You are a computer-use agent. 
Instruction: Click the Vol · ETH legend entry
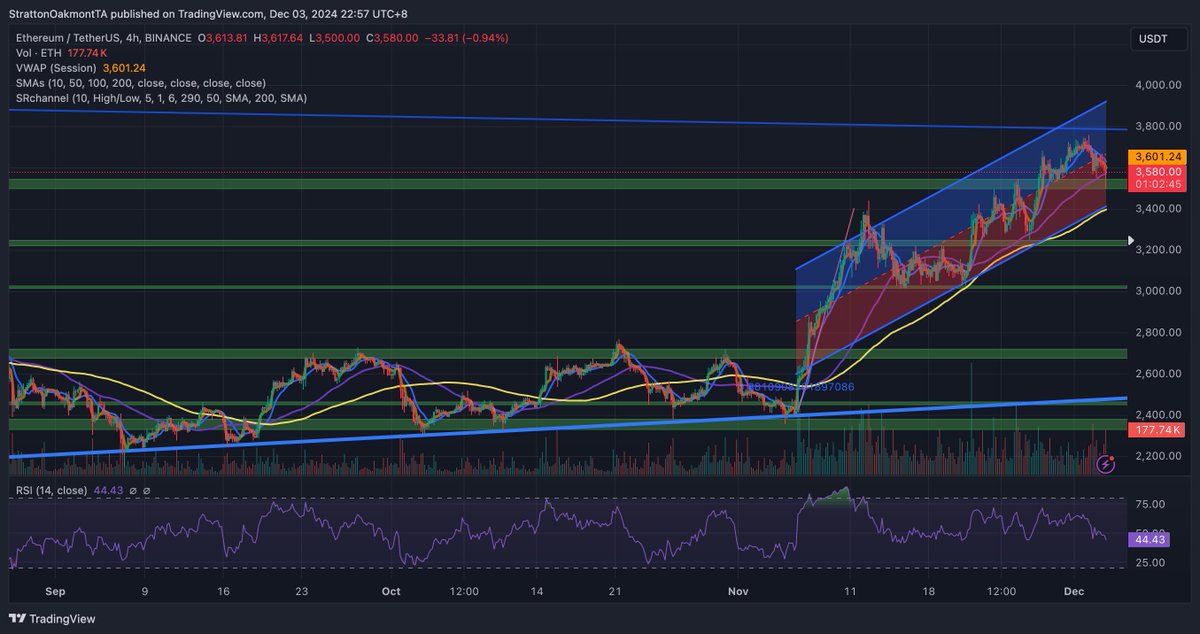coord(40,53)
